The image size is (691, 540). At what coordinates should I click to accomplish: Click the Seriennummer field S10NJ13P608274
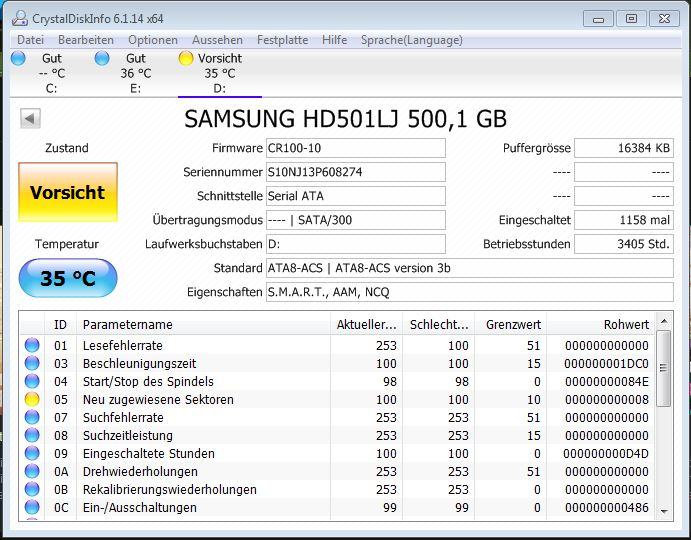356,172
